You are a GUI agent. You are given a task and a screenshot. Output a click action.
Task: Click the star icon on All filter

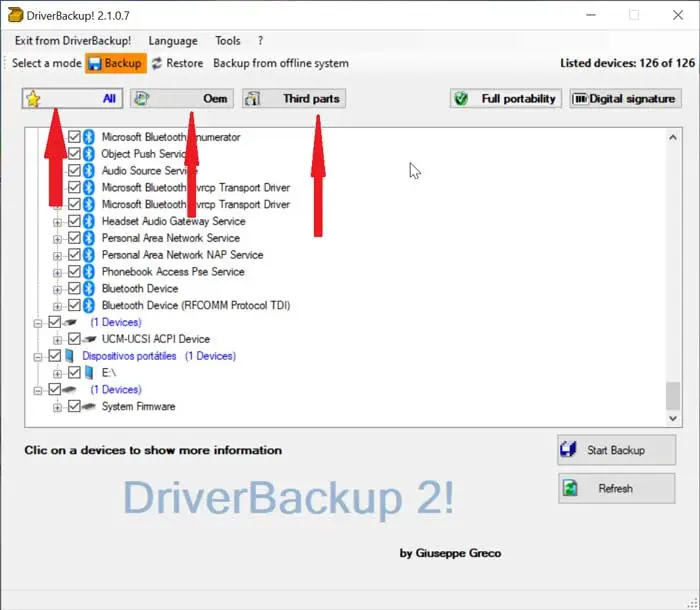pyautogui.click(x=33, y=99)
